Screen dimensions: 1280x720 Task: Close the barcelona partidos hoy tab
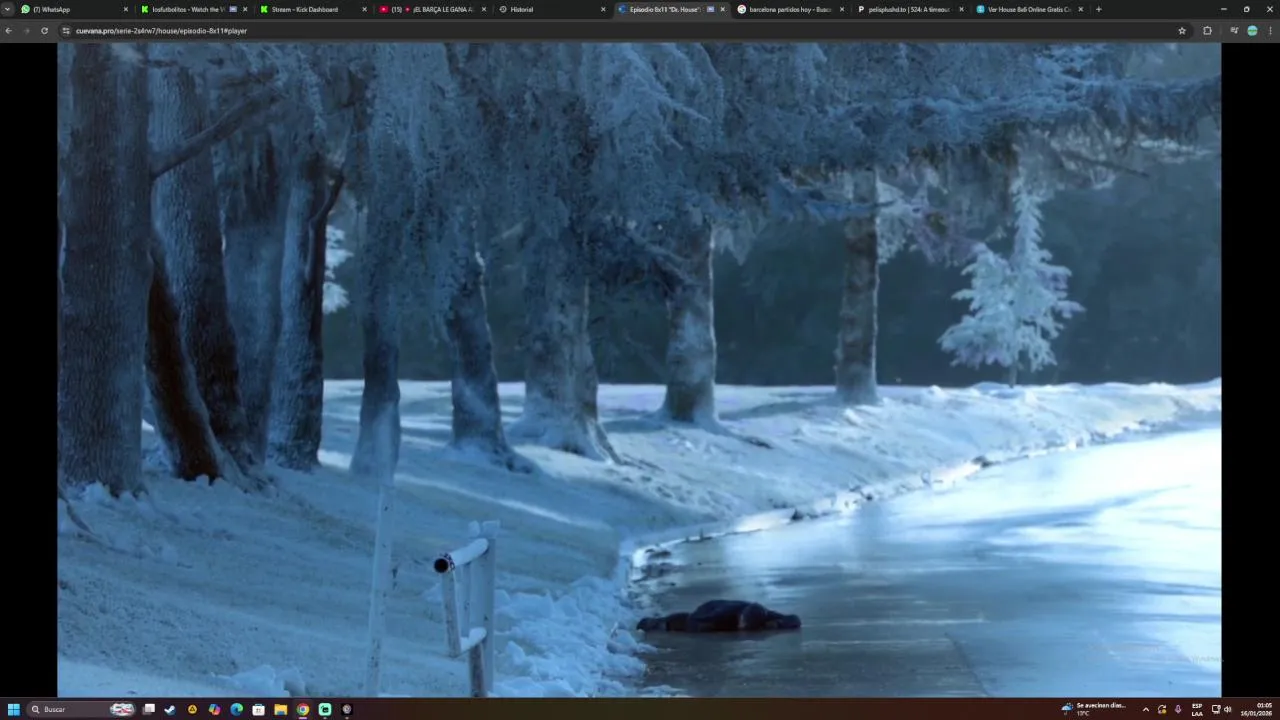pyautogui.click(x=842, y=9)
